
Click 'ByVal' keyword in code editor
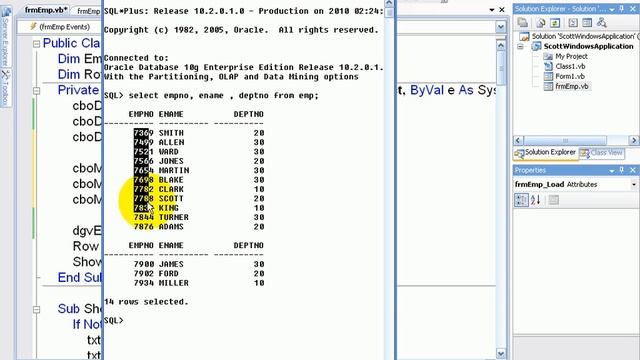pos(427,90)
